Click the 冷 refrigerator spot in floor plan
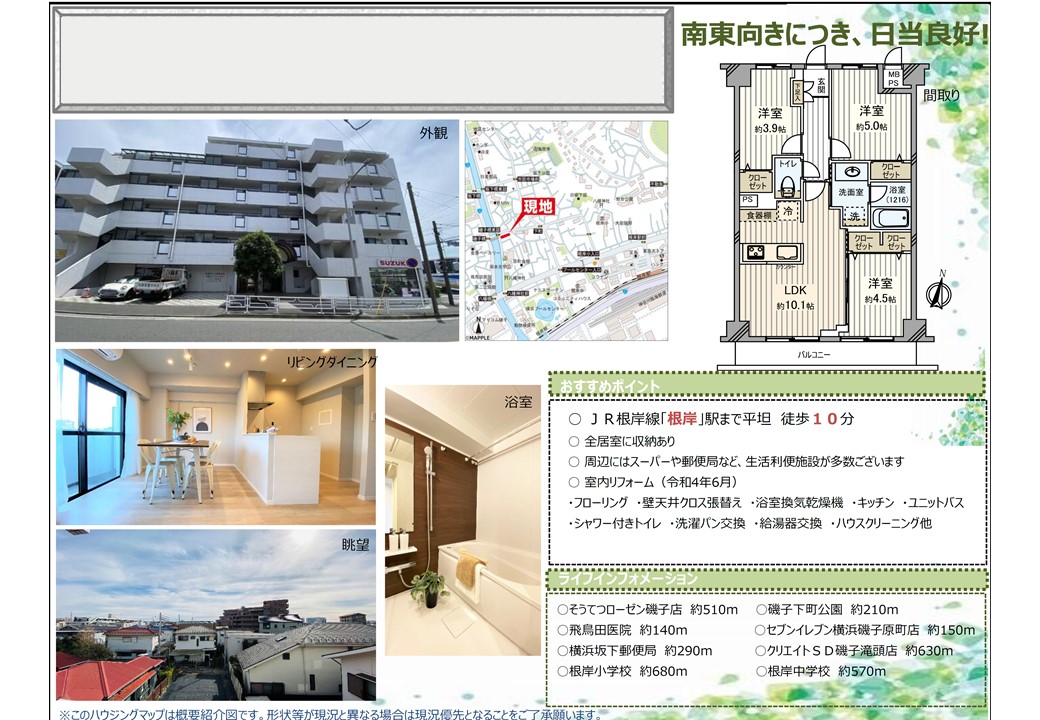 789,212
